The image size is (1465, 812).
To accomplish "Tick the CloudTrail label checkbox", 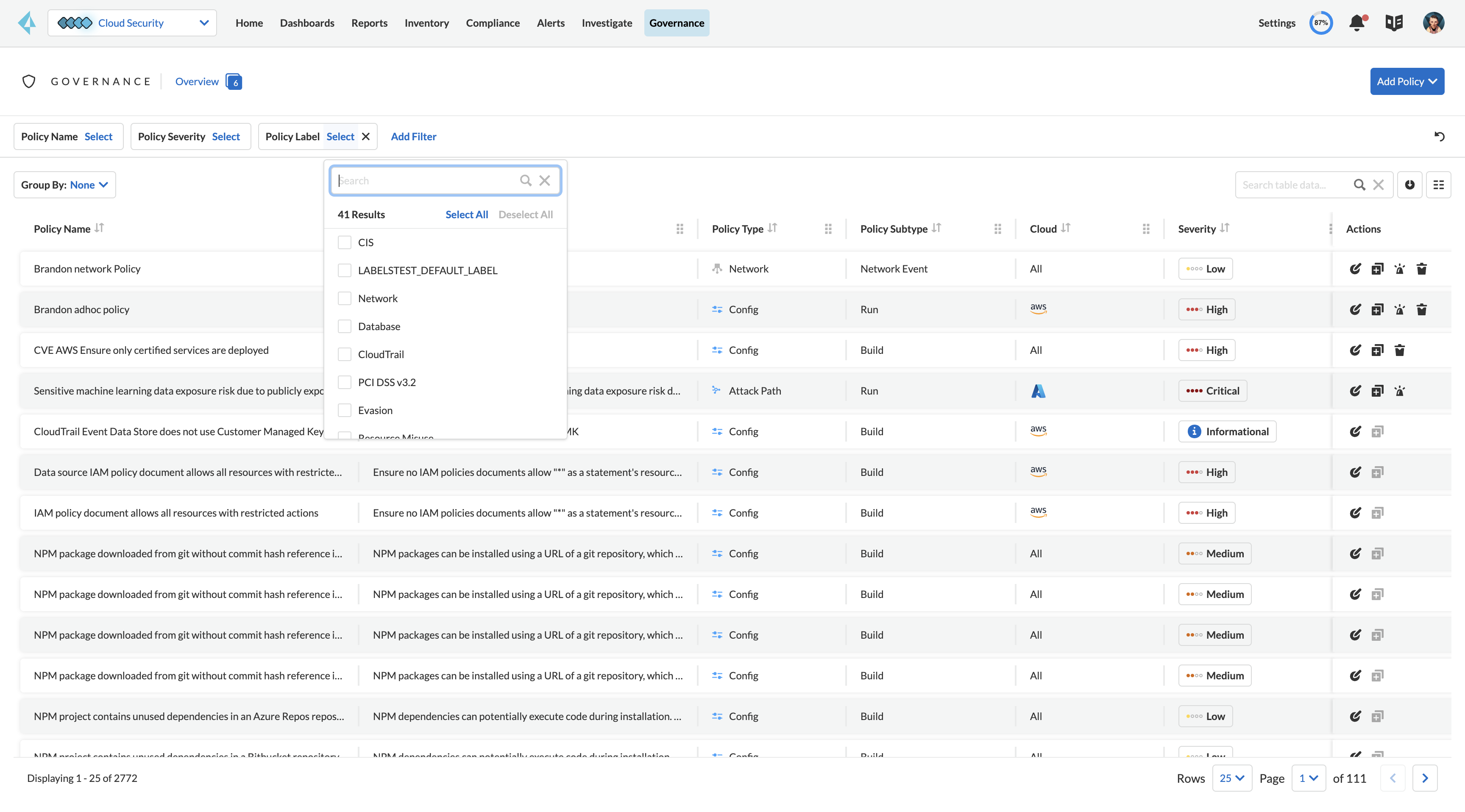I will pyautogui.click(x=344, y=354).
